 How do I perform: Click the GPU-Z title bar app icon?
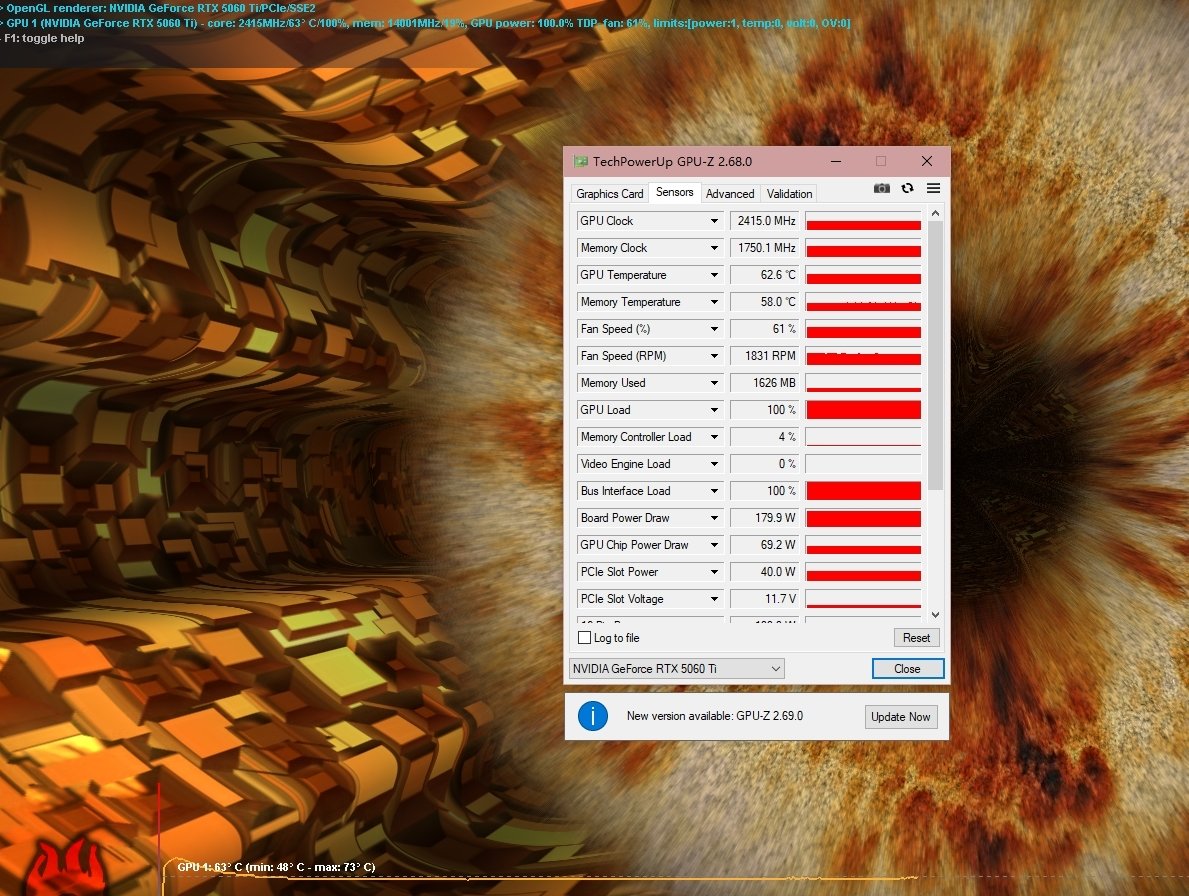pos(581,161)
